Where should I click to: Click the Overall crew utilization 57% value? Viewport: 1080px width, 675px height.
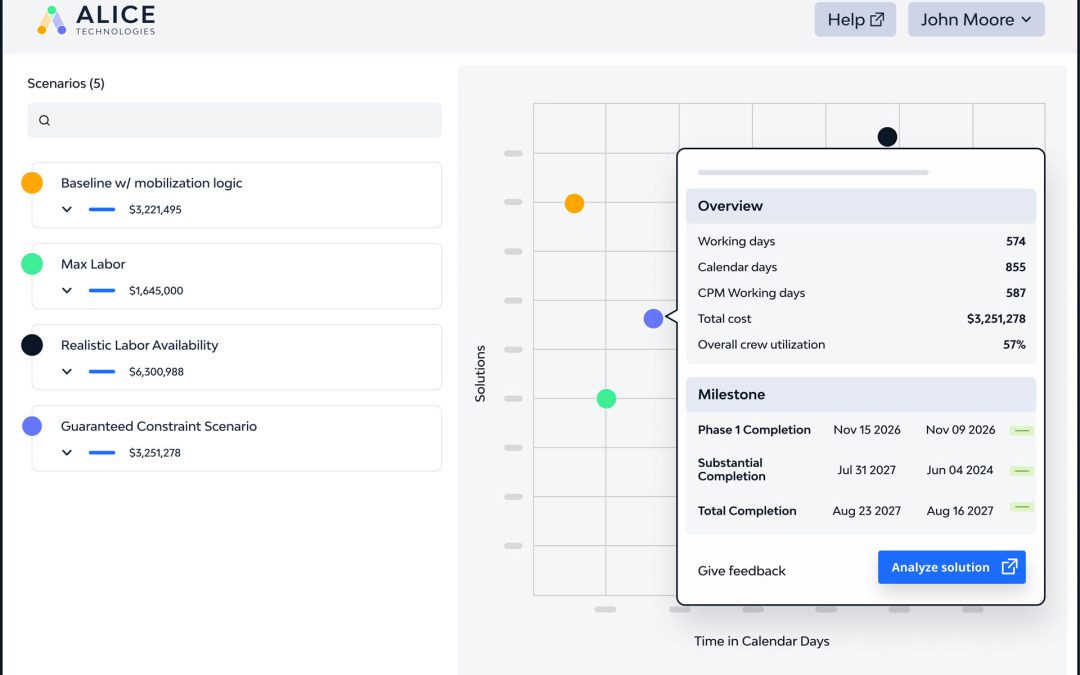pyautogui.click(x=1014, y=344)
